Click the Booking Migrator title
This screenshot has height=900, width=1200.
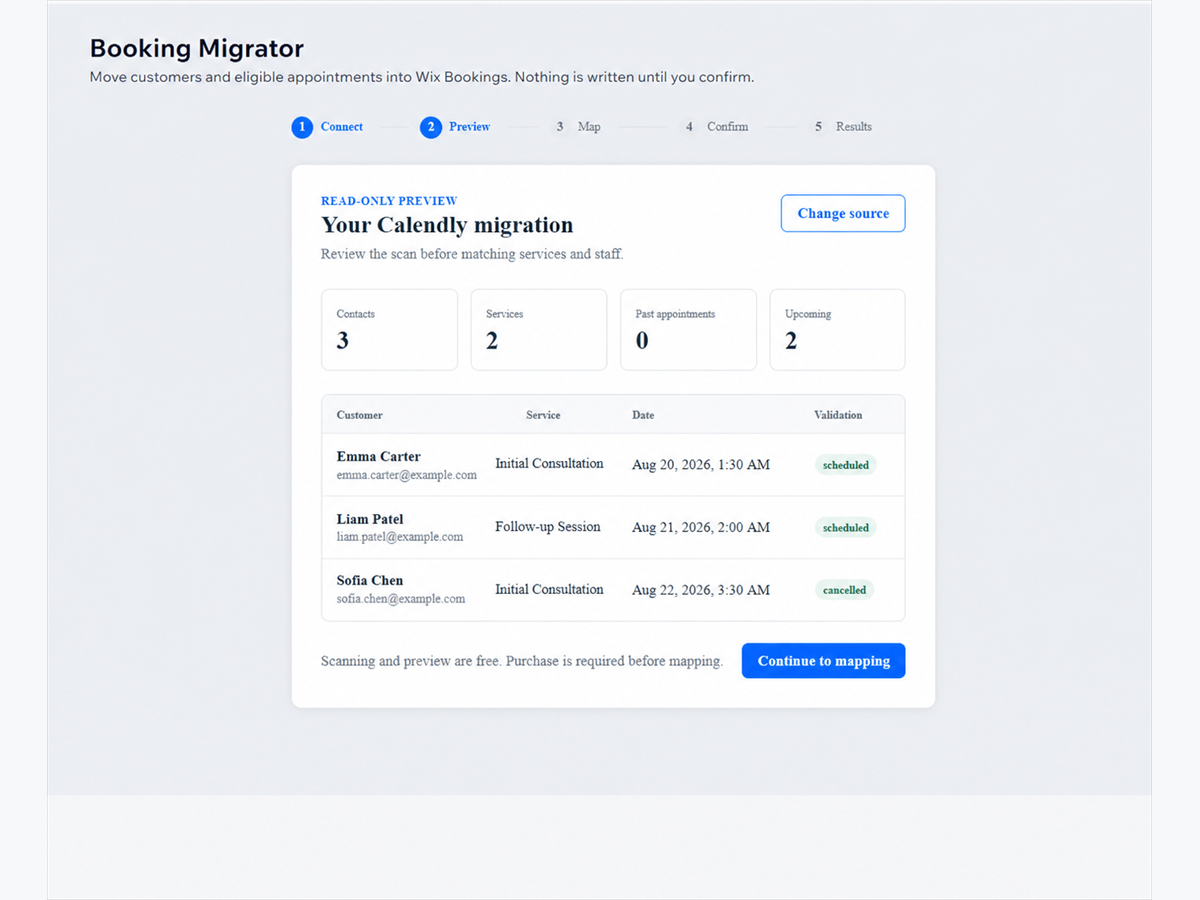pyautogui.click(x=197, y=48)
